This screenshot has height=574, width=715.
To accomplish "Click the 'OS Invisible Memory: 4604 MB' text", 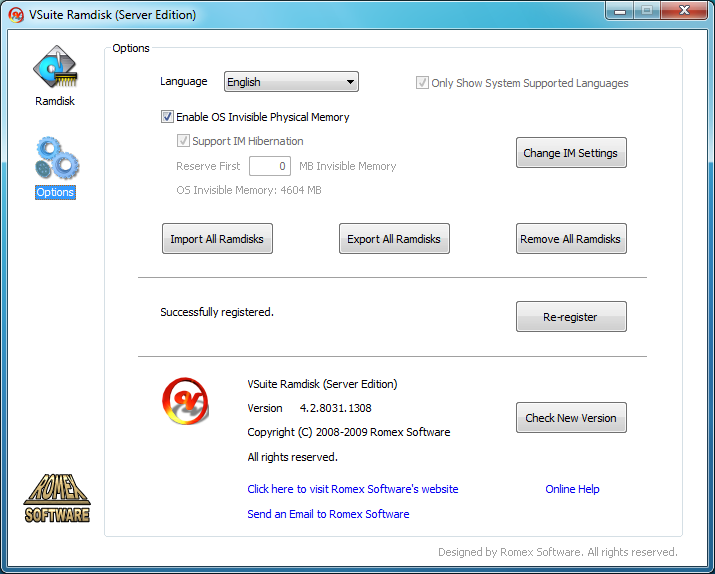I will tap(249, 190).
